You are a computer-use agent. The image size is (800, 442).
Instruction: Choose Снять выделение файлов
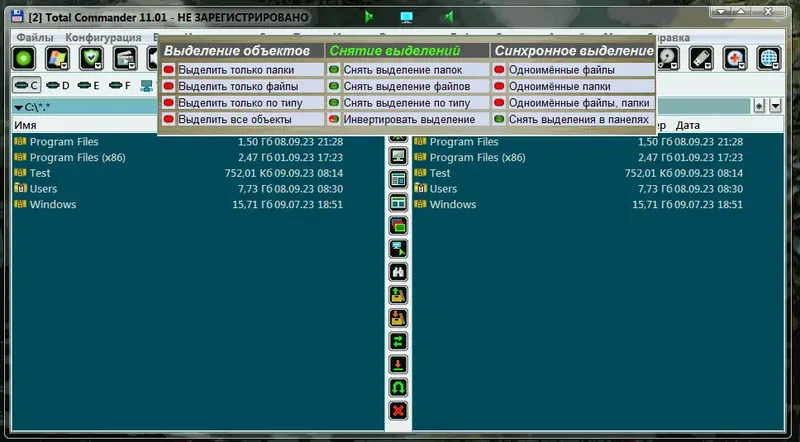(x=408, y=86)
